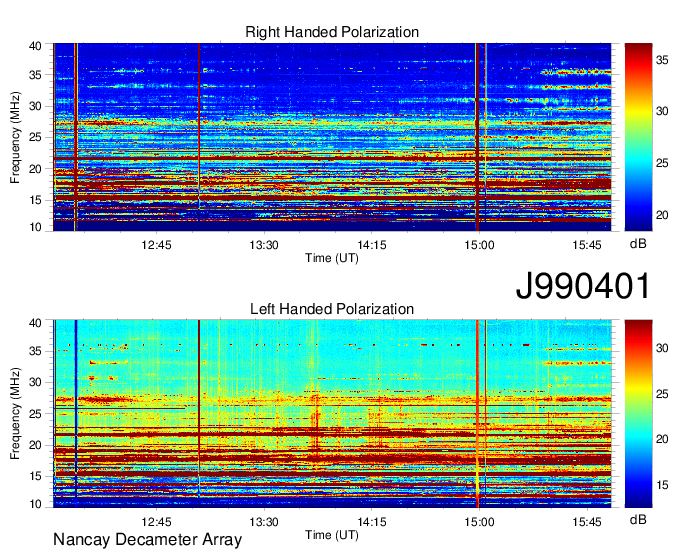This screenshot has height=552, width=680.
Task: Click the '25' frequency tick of Right Handed plot
Action: [x=35, y=137]
